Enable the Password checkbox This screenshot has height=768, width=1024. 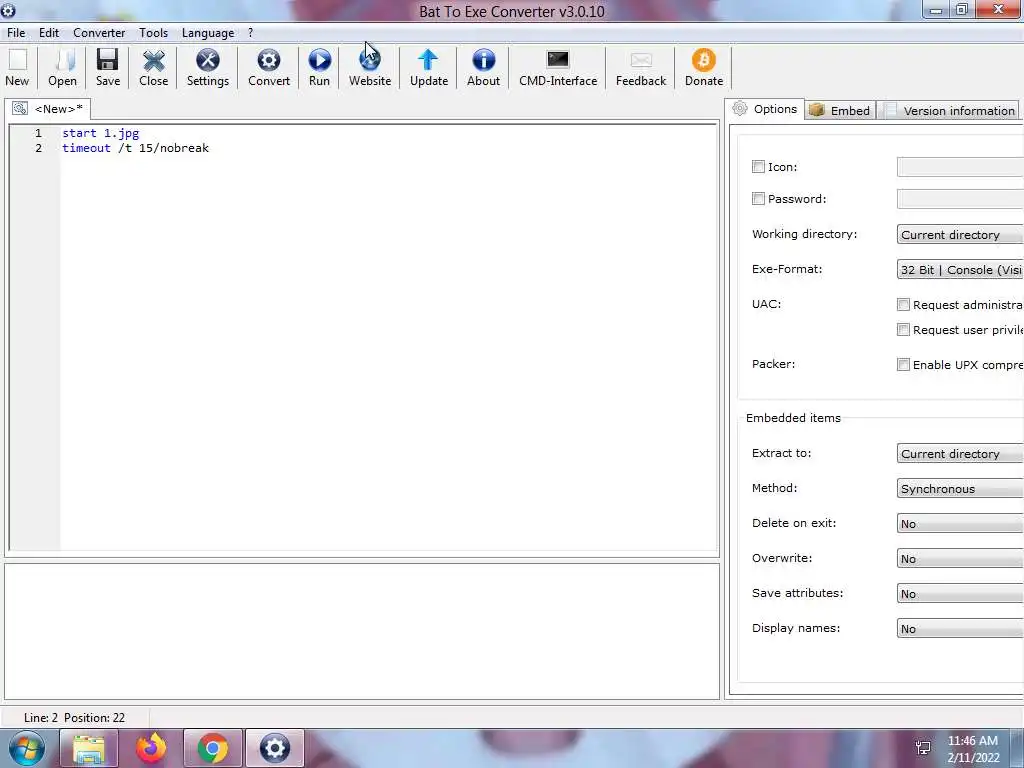coord(758,199)
